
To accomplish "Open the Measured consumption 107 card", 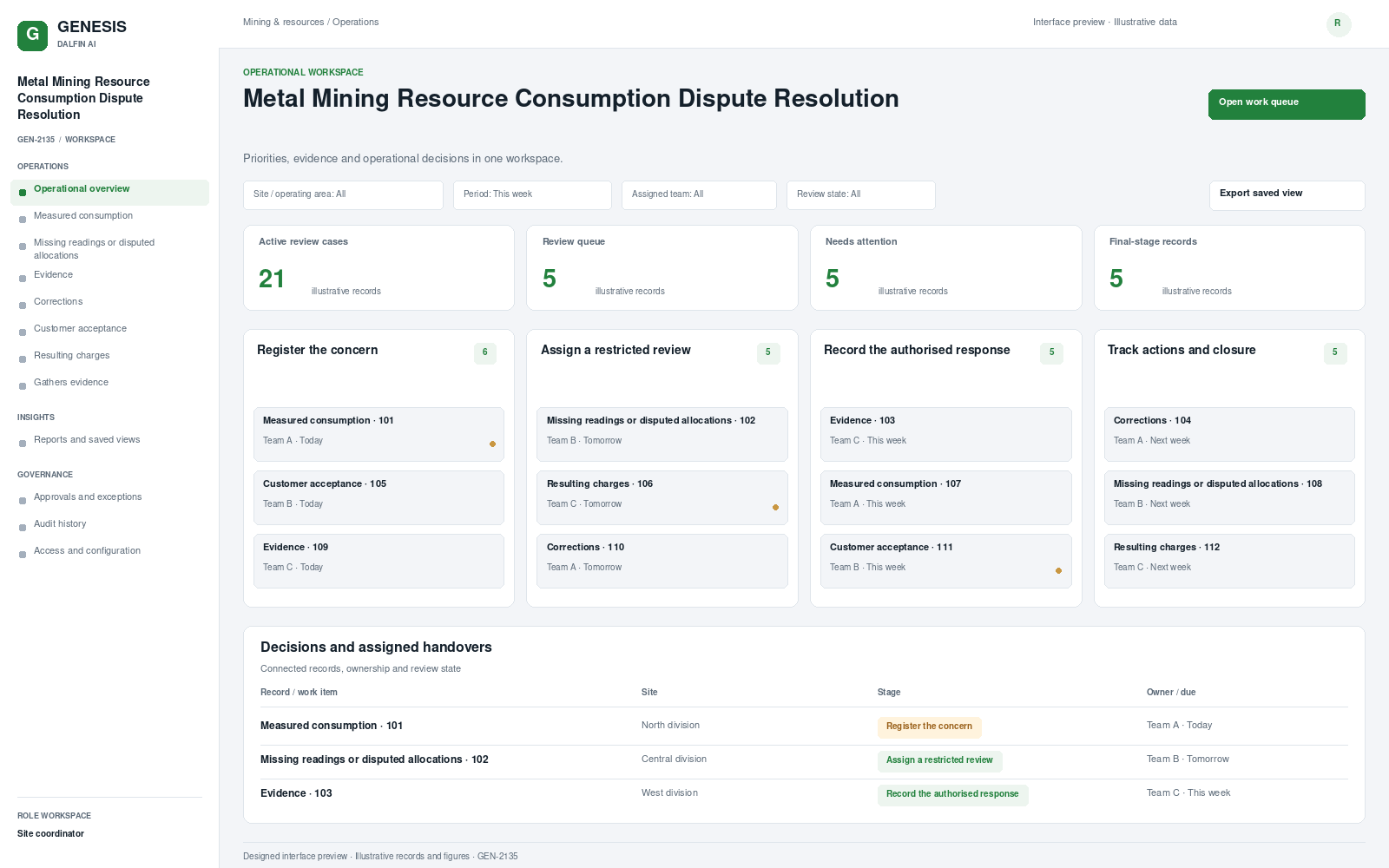I will point(945,497).
